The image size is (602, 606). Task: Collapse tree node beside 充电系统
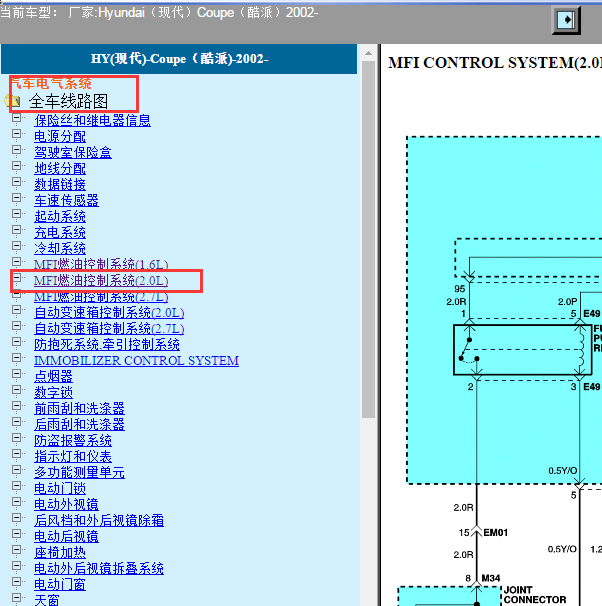tap(16, 230)
